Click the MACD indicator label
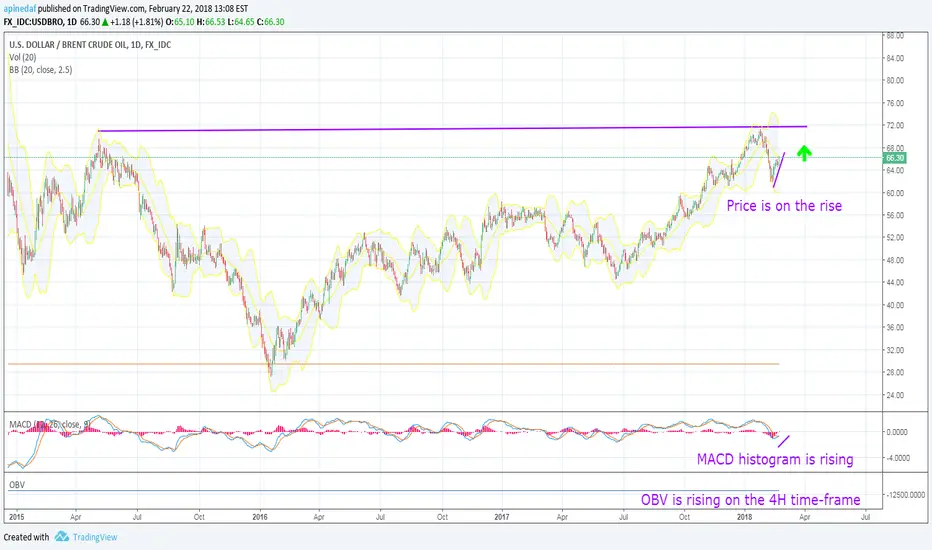The width and height of the screenshot is (932, 550). [49, 424]
